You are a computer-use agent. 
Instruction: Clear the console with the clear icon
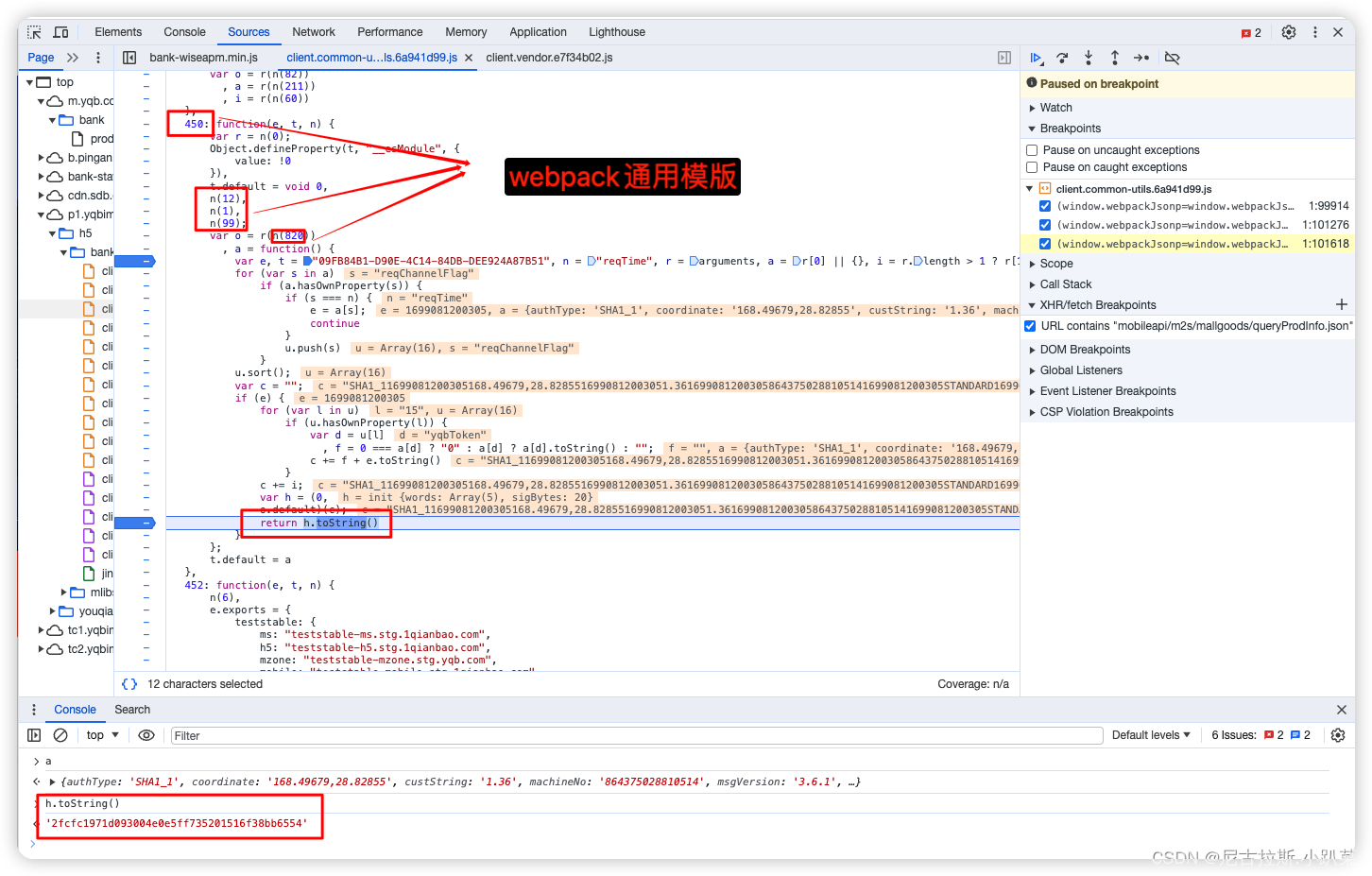pos(60,734)
